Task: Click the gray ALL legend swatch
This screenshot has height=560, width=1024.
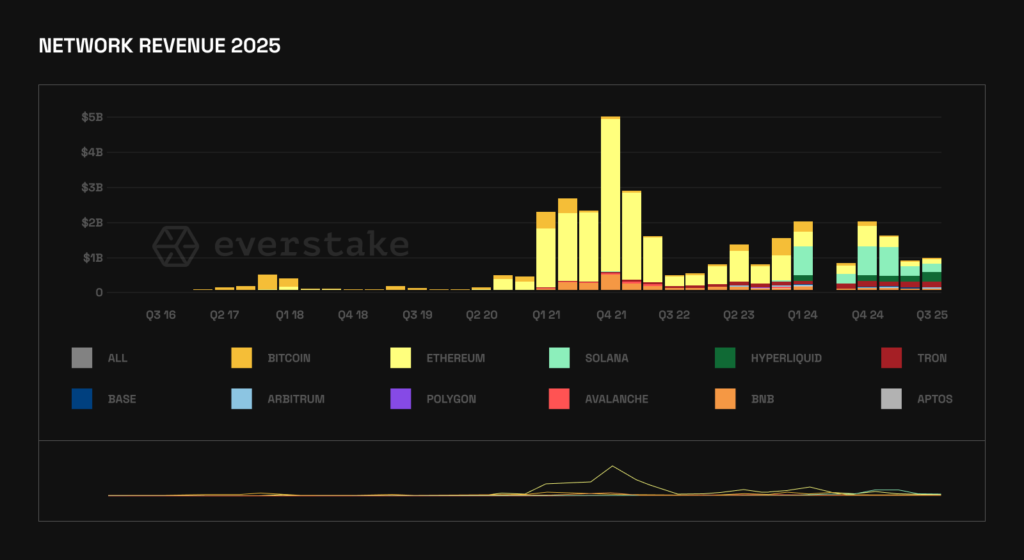Action: (82, 358)
